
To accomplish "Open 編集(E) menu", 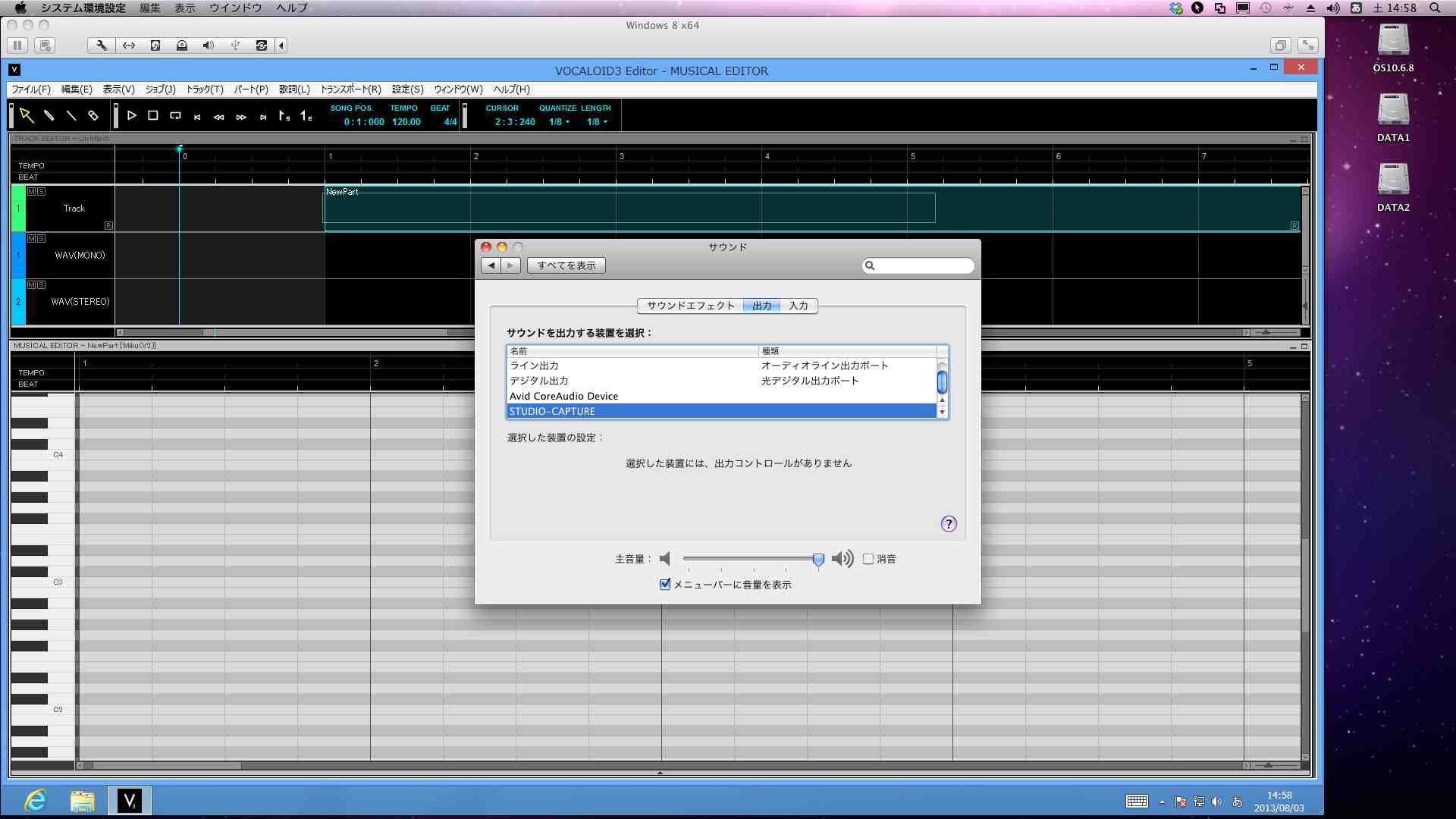I will tap(77, 89).
